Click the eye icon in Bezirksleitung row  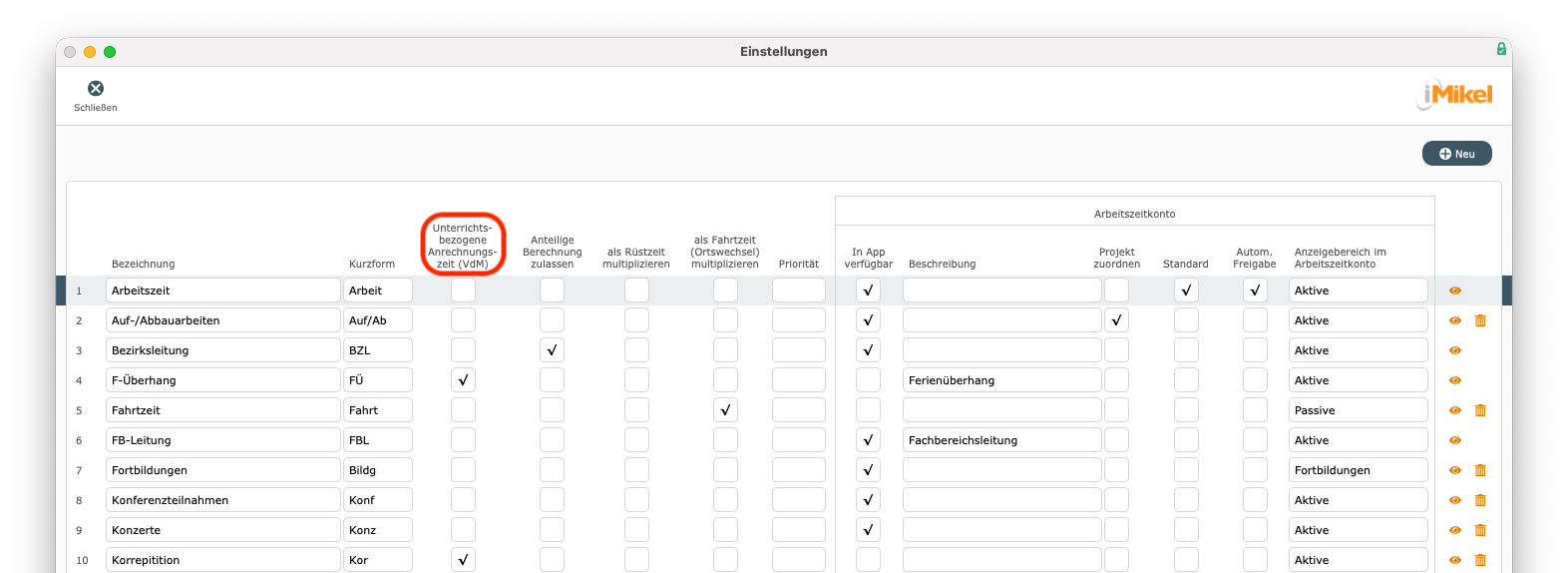coord(1455,350)
